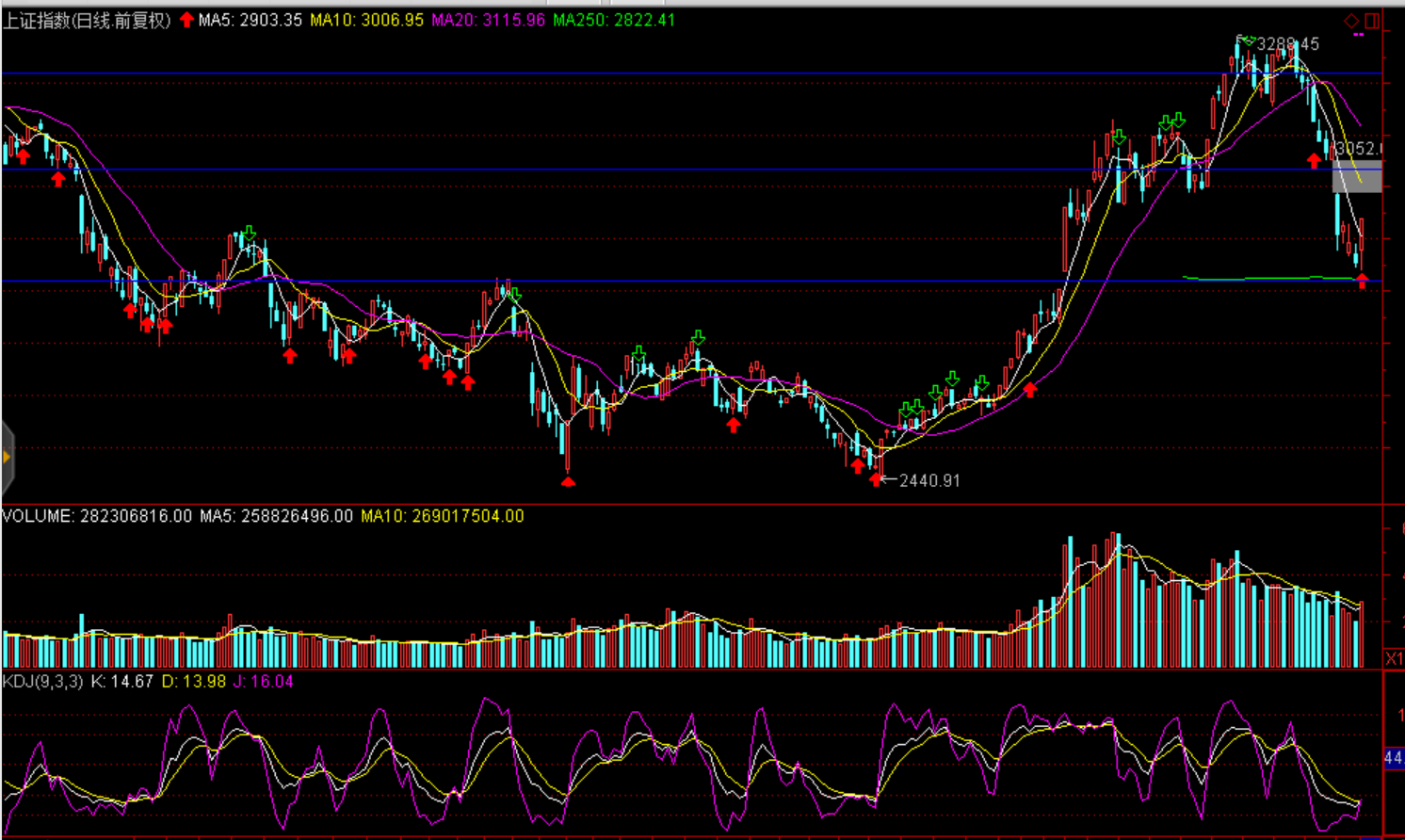Click the red arrow beside the index title
This screenshot has width=1405, height=840.
click(186, 20)
